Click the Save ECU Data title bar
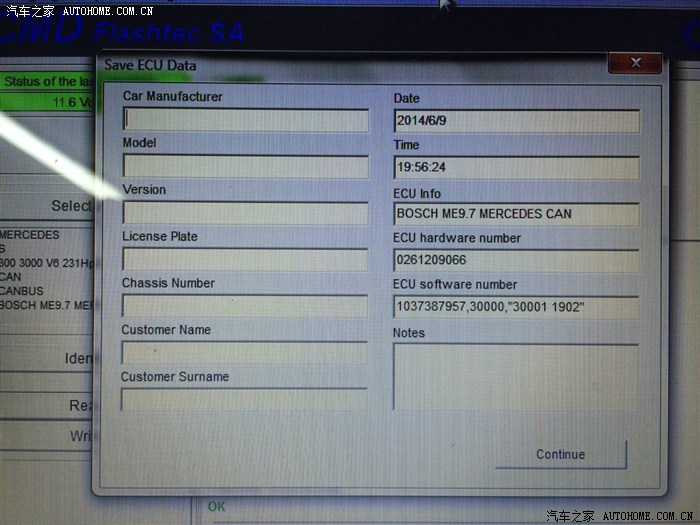700x525 pixels. [x=353, y=65]
